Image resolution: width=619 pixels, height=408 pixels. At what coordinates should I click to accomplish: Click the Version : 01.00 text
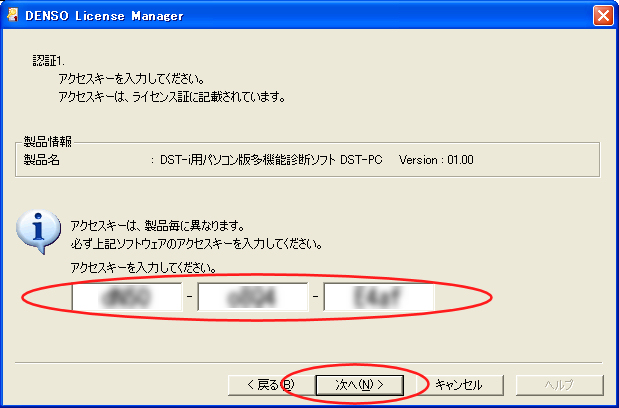tap(436, 160)
